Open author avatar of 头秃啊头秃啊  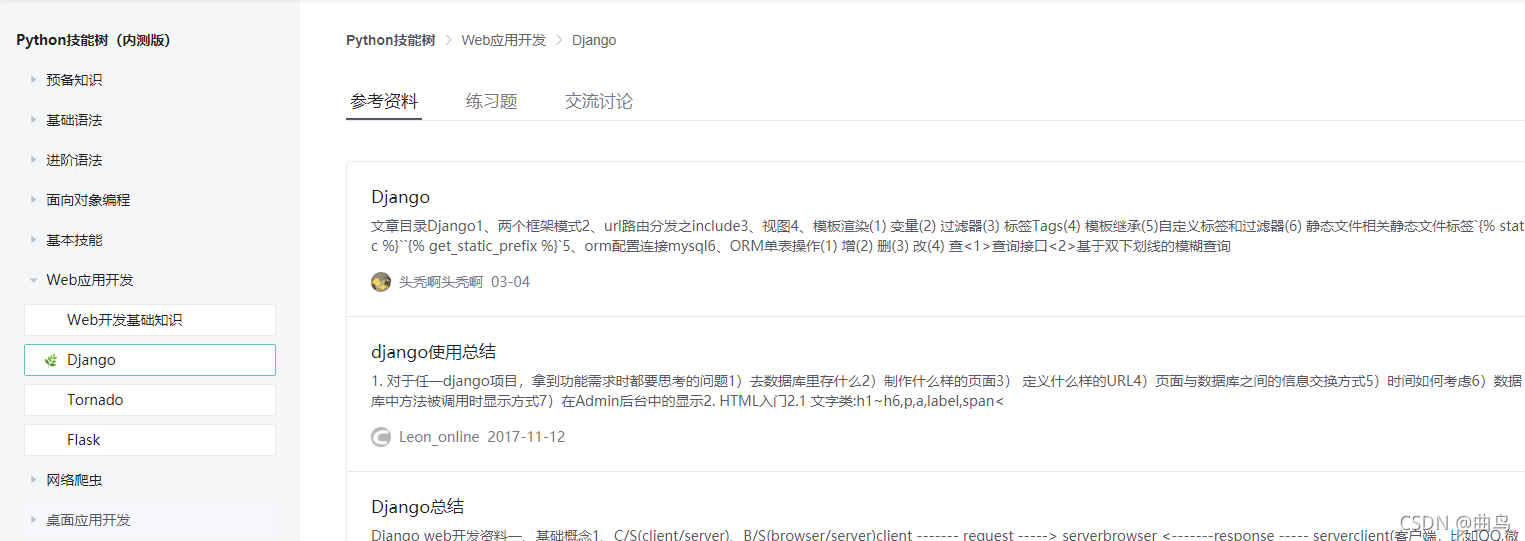[x=381, y=282]
